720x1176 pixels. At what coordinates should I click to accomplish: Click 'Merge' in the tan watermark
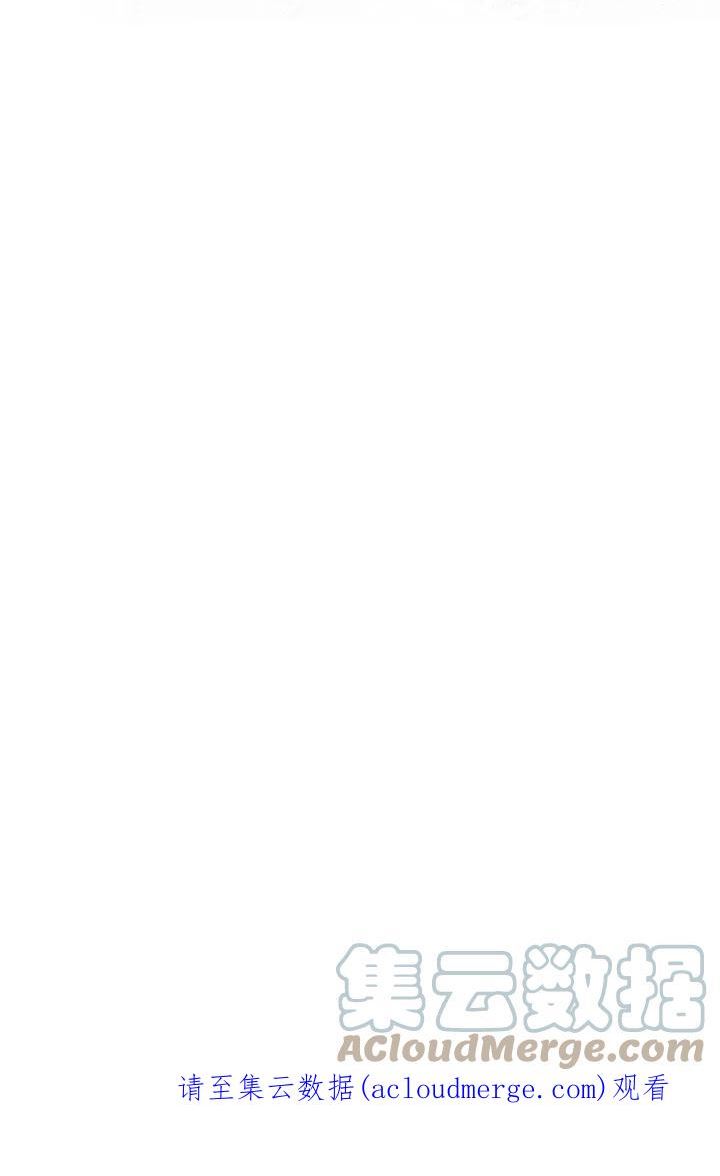point(542,1049)
